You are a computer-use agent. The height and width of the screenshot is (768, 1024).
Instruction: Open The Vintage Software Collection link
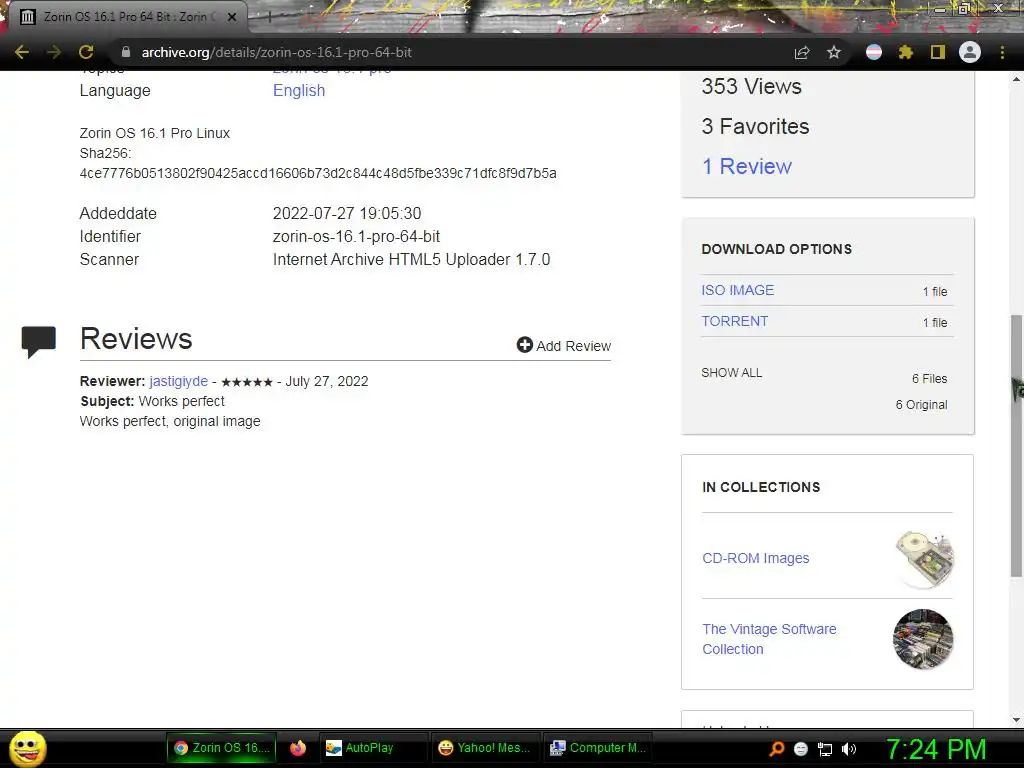(769, 639)
